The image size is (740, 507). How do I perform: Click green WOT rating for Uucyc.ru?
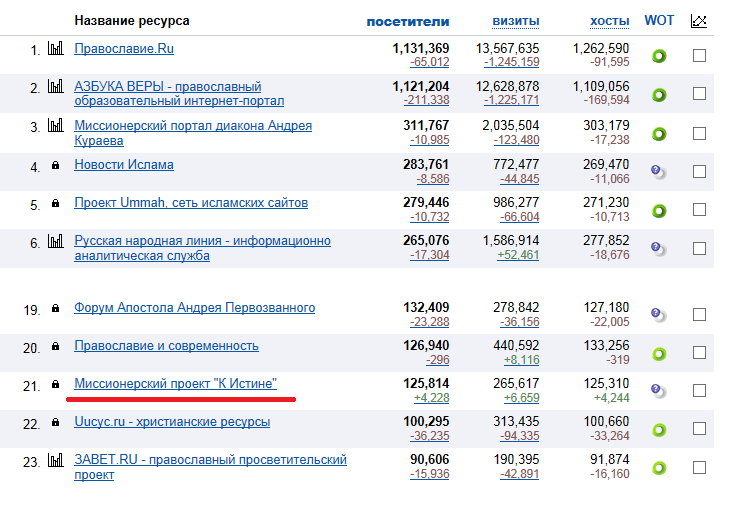coord(659,430)
